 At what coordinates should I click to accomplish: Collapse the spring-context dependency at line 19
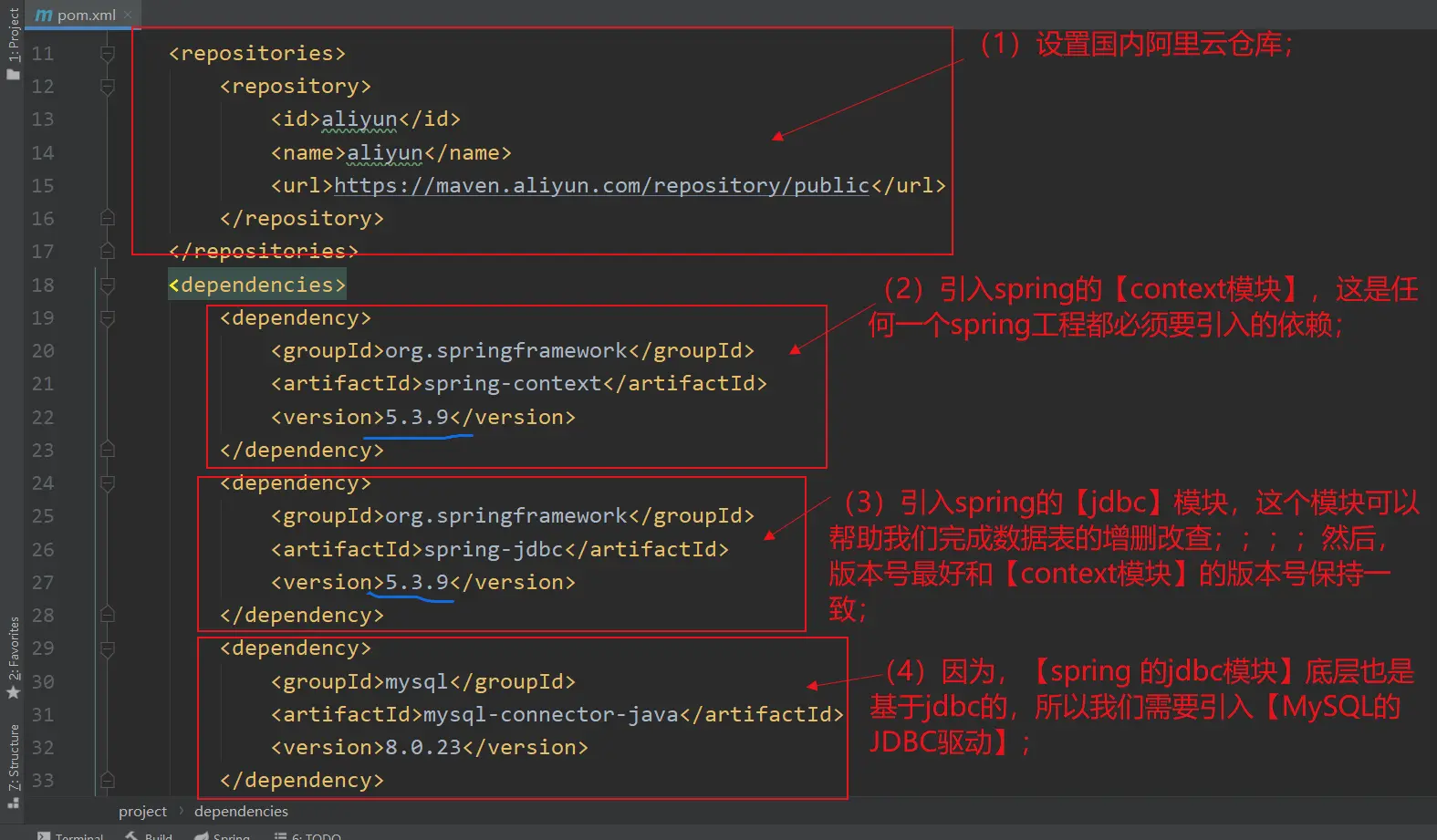107,318
